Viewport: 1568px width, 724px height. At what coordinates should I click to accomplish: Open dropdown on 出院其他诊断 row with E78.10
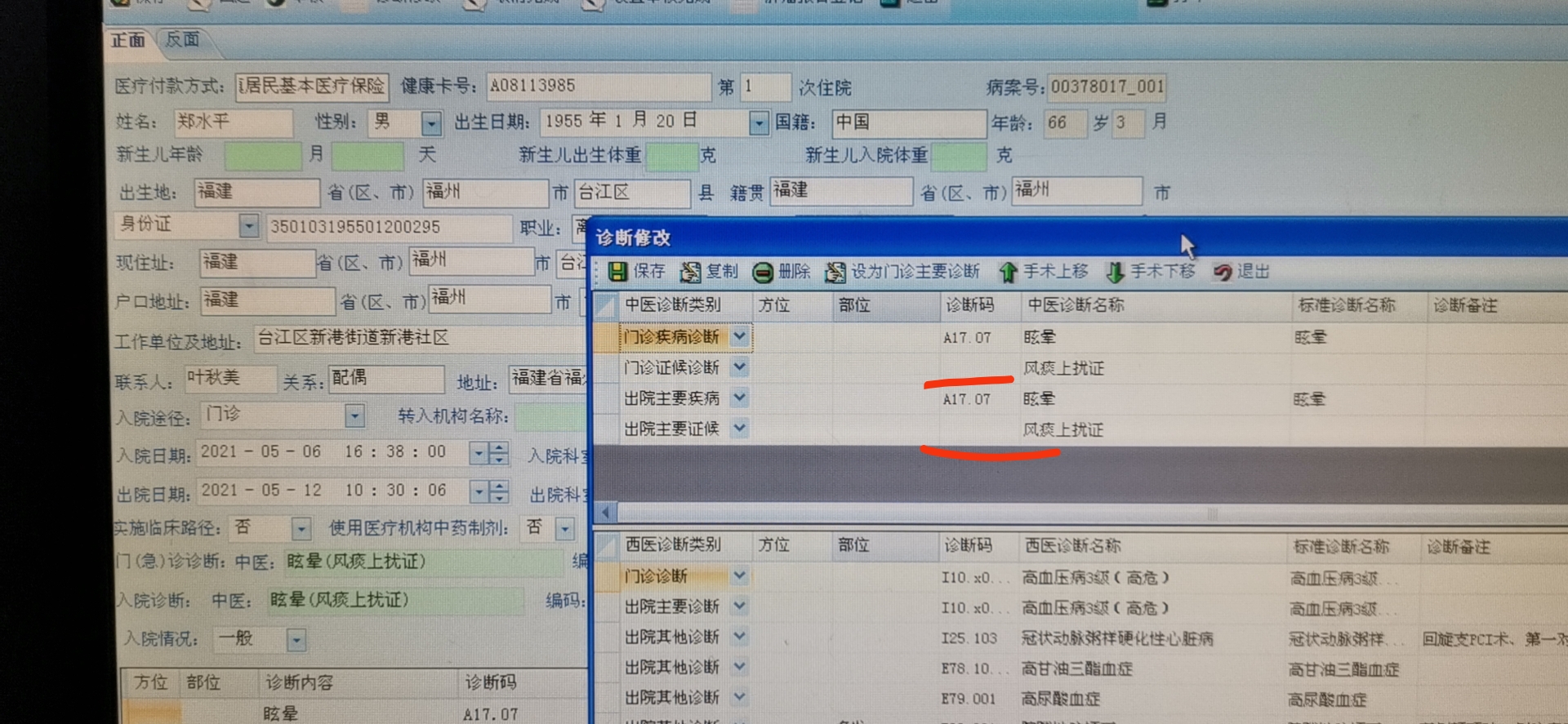coord(740,667)
